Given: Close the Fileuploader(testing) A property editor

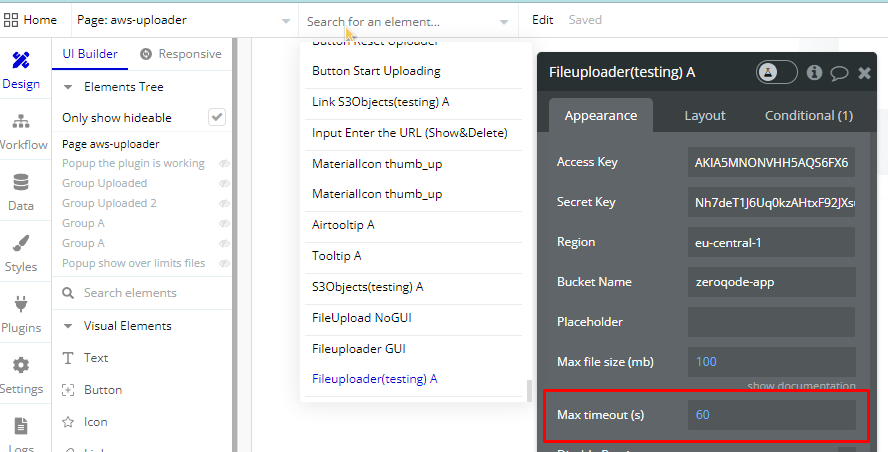Looking at the screenshot, I should pos(864,73).
